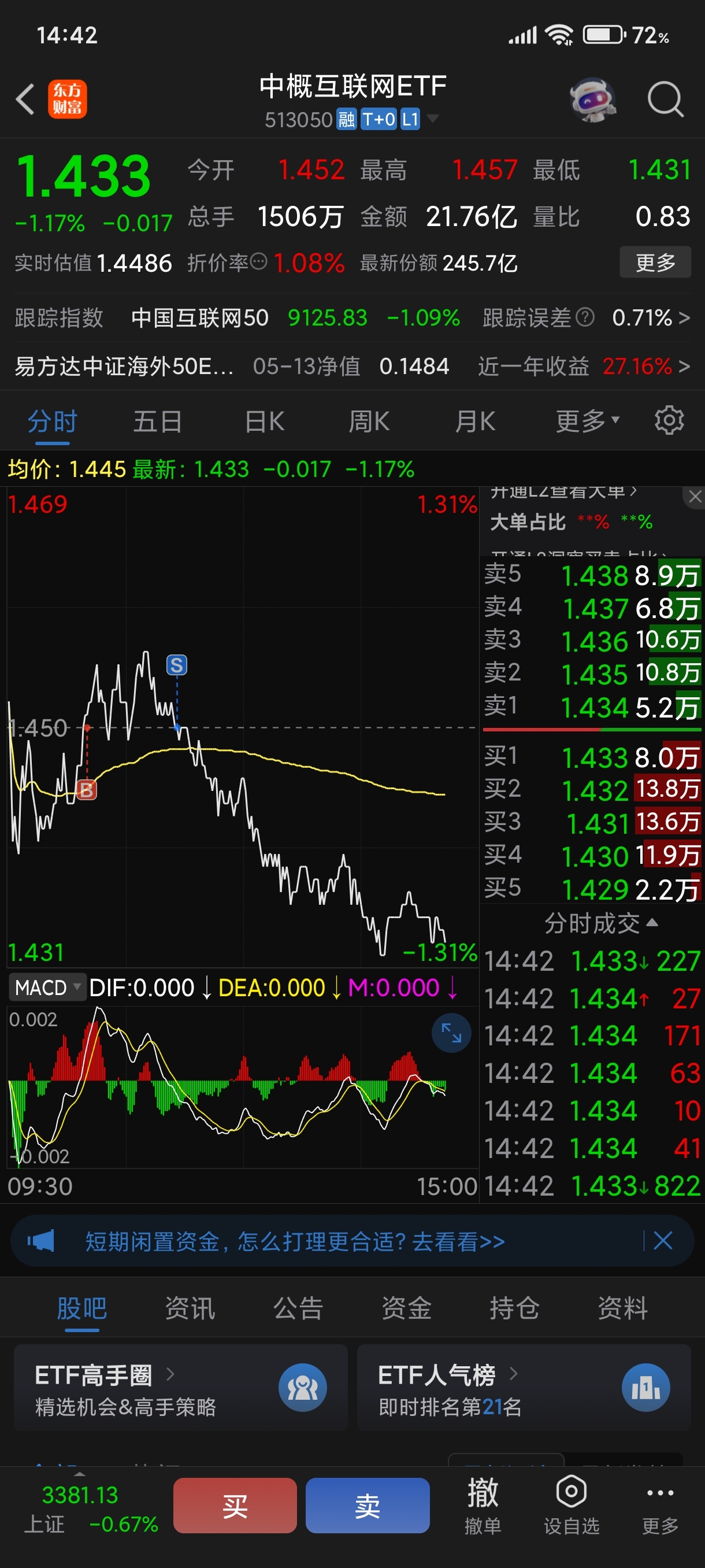Tap the red 买 buy button

point(235,1506)
